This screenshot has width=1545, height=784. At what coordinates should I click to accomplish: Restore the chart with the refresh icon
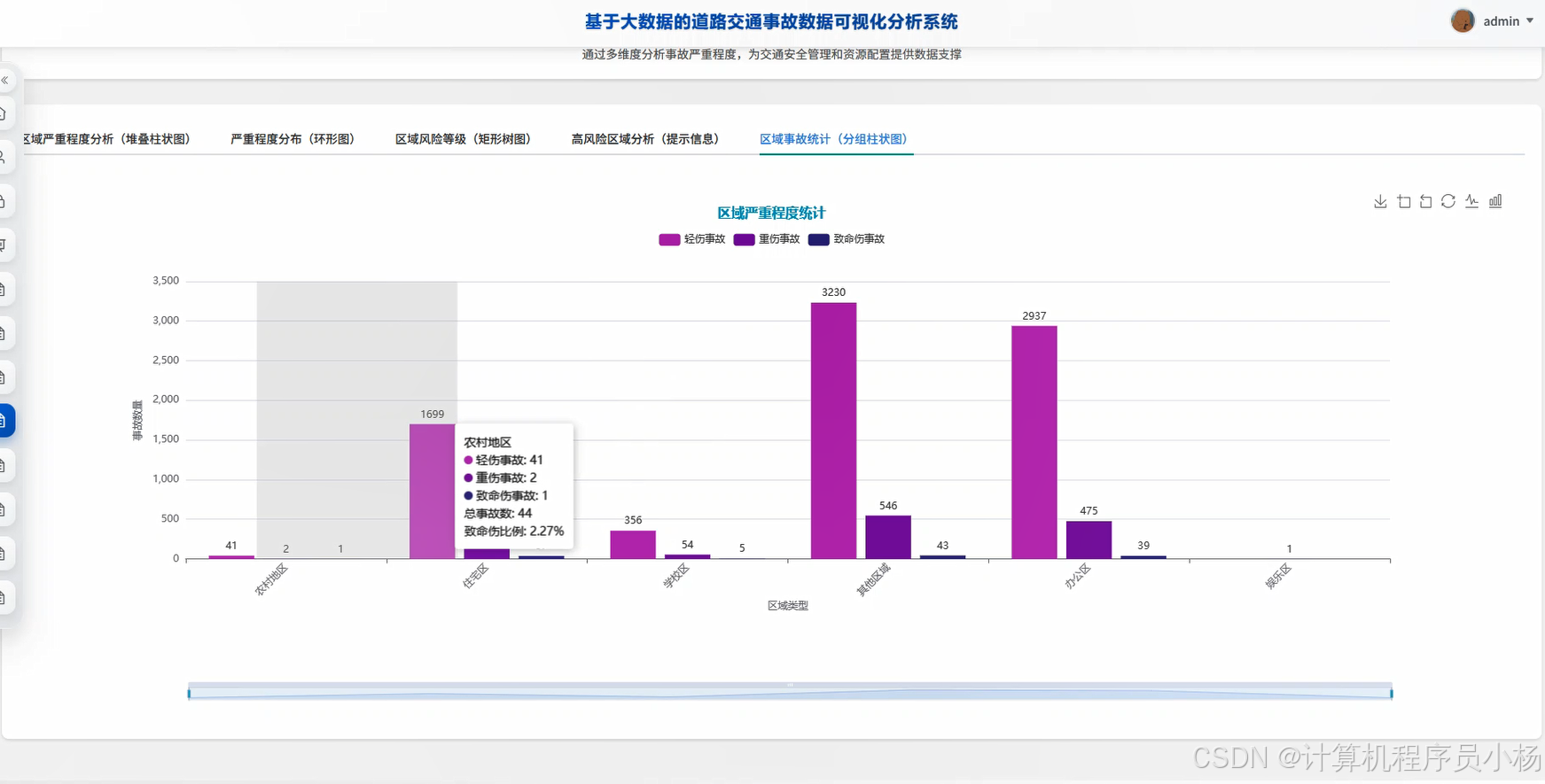(x=1448, y=201)
